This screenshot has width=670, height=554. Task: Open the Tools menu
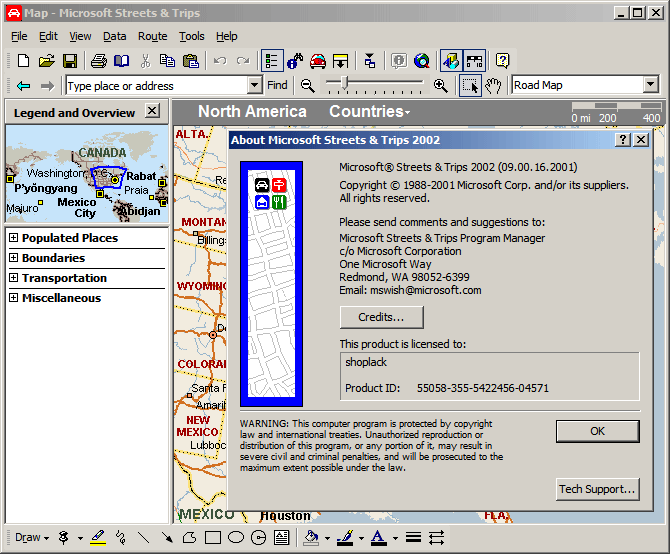[191, 36]
